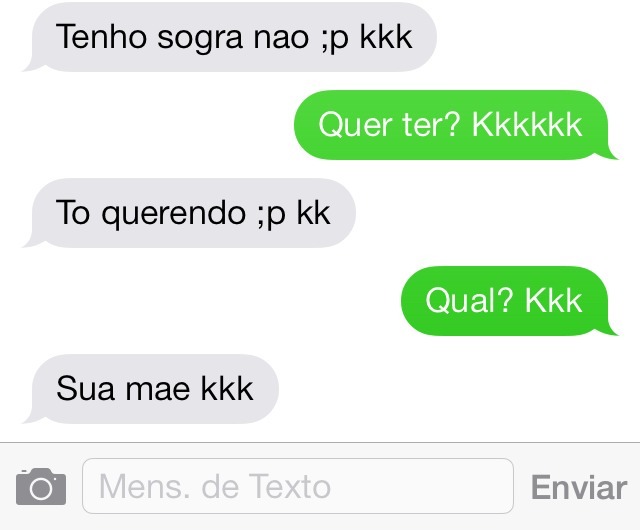Click the ';p' emoticon in first message
The image size is (640, 530).
point(334,40)
